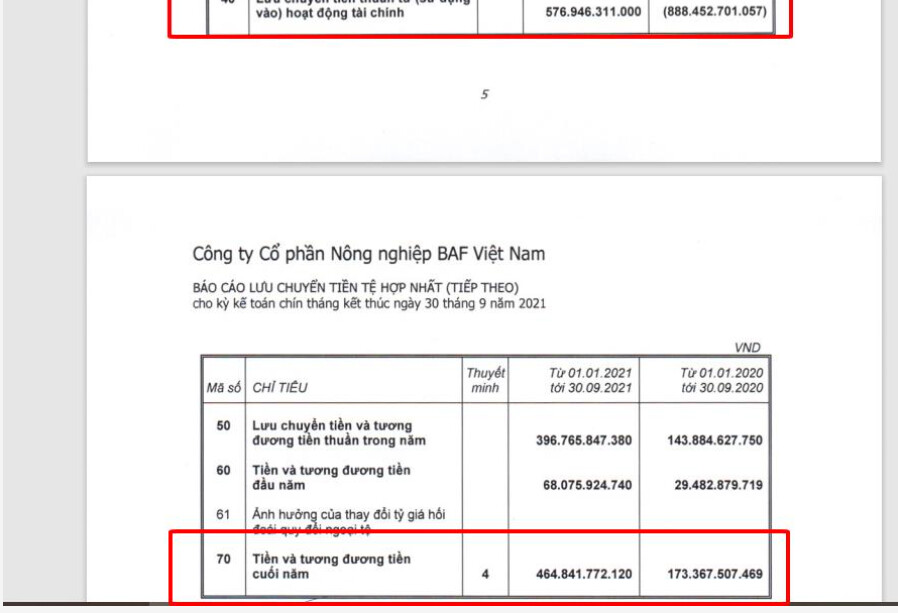Click code '70' in the table
This screenshot has height=613, width=898.
tap(223, 559)
